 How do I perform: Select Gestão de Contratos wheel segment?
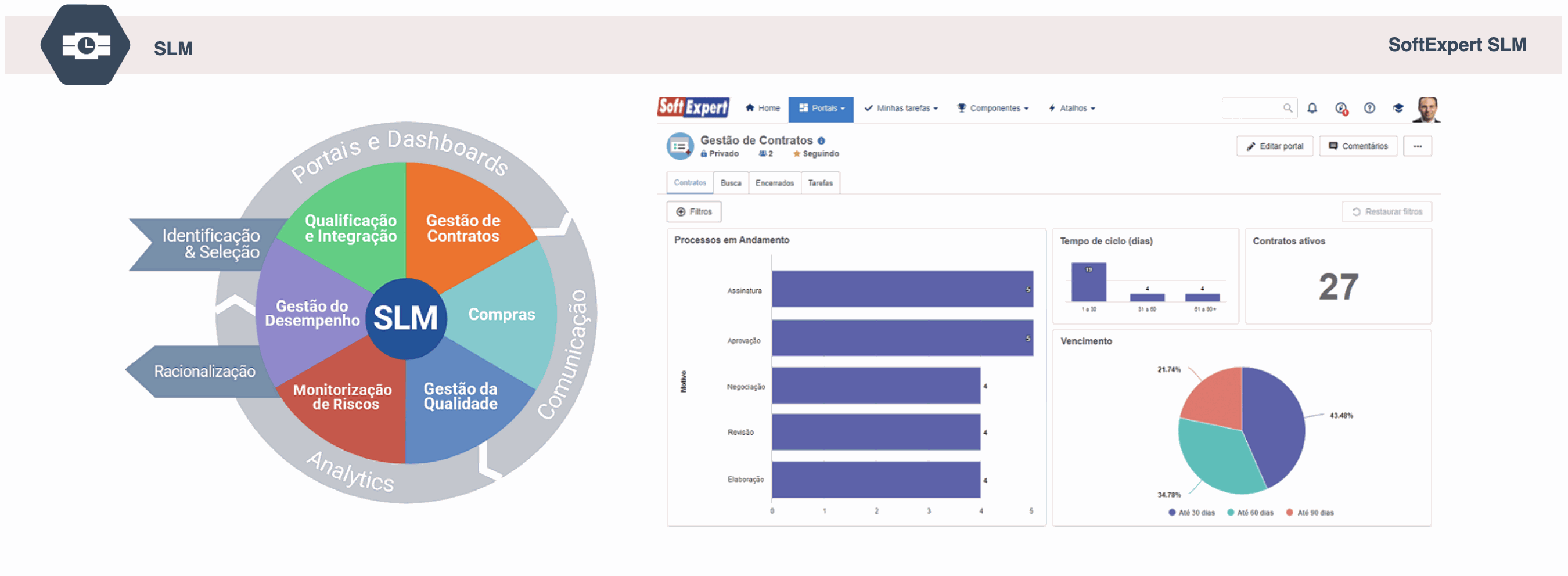(463, 228)
